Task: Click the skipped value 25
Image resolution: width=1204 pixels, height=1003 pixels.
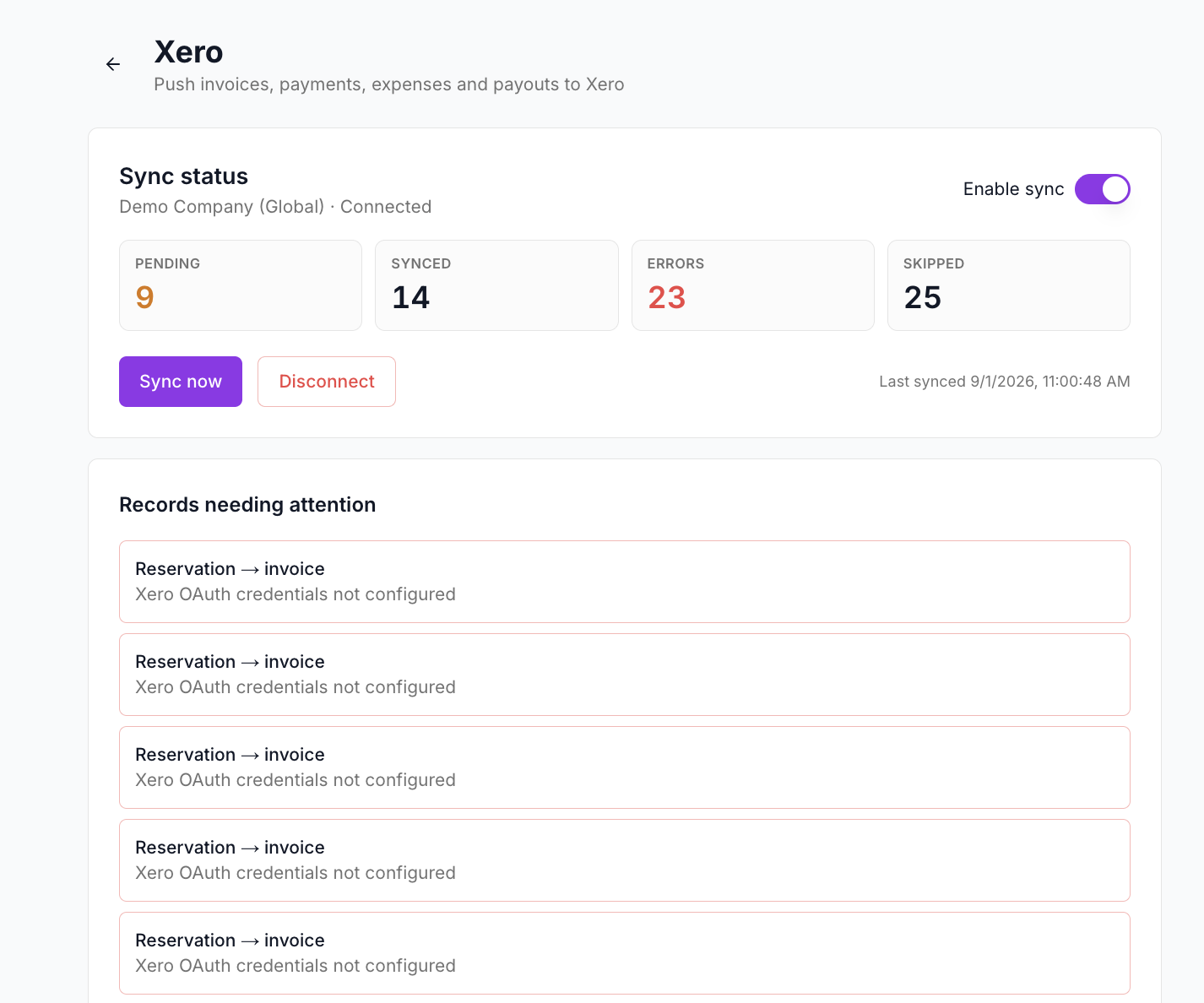Action: [x=923, y=297]
